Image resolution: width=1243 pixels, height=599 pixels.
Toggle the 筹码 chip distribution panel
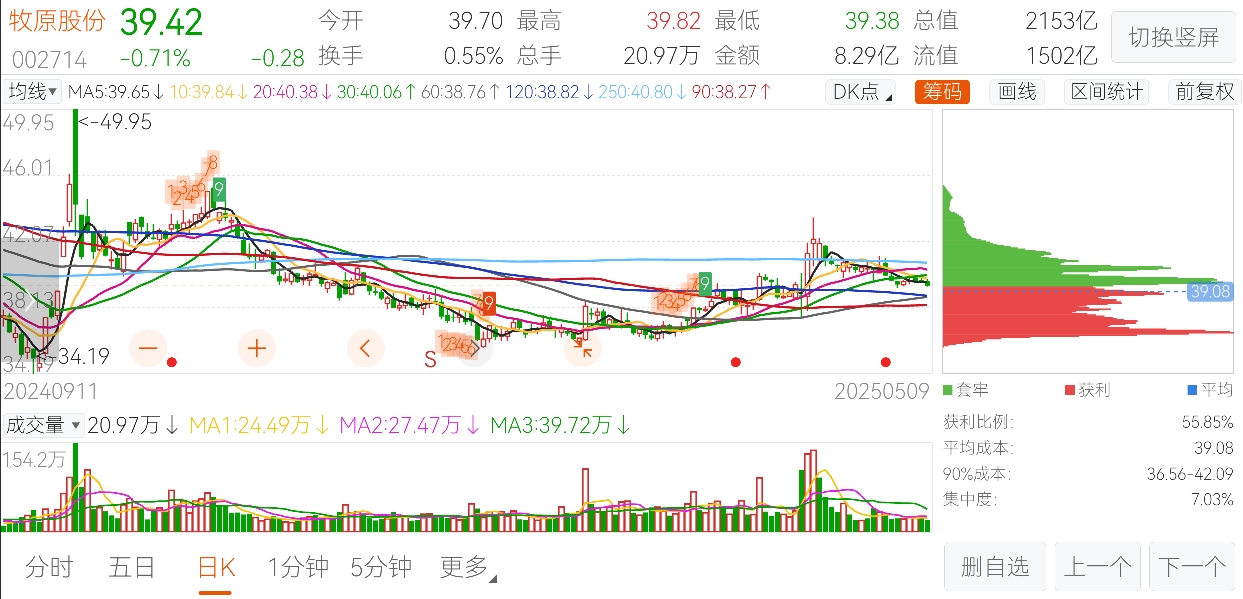942,92
